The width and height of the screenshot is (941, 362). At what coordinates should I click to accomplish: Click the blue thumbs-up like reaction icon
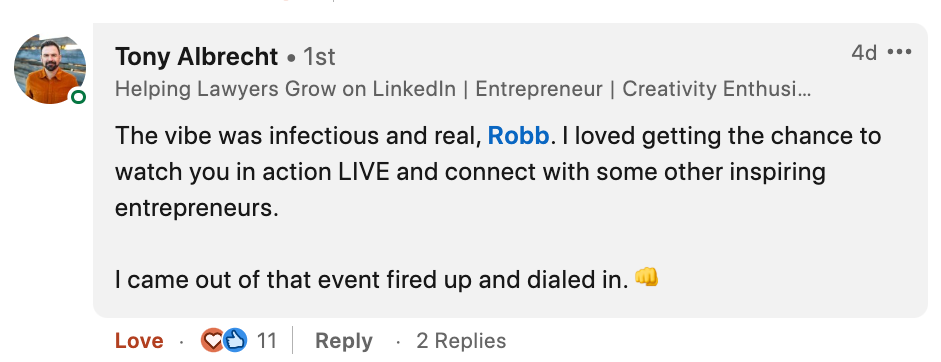tap(236, 340)
